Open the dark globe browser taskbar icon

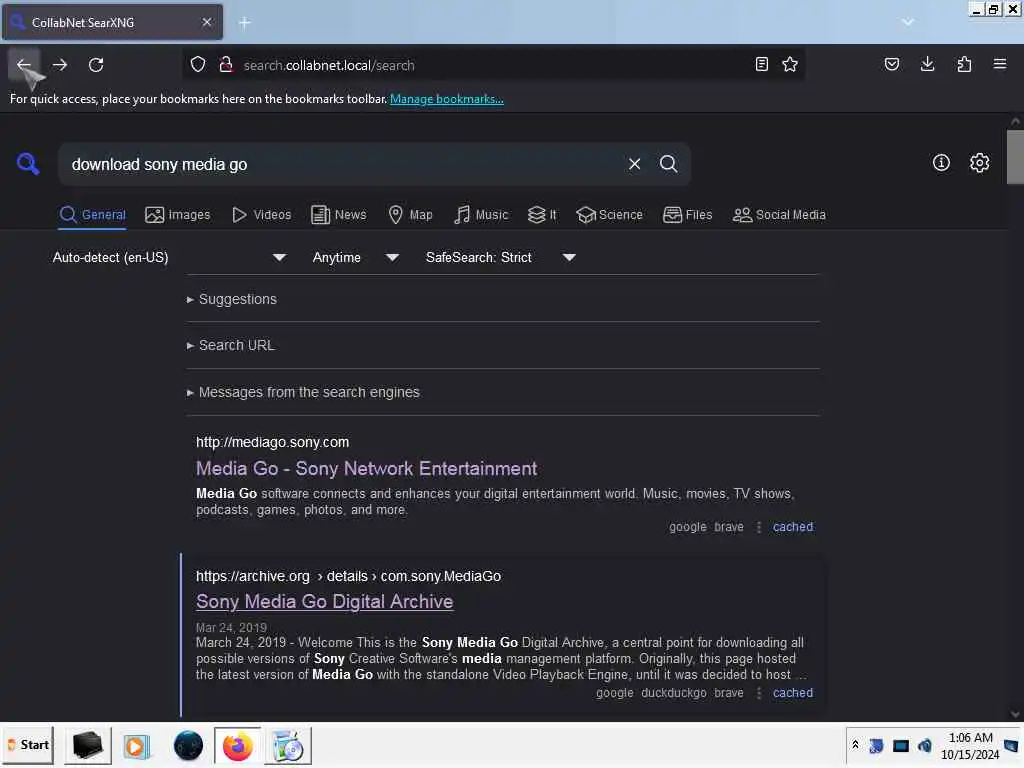pyautogui.click(x=188, y=745)
